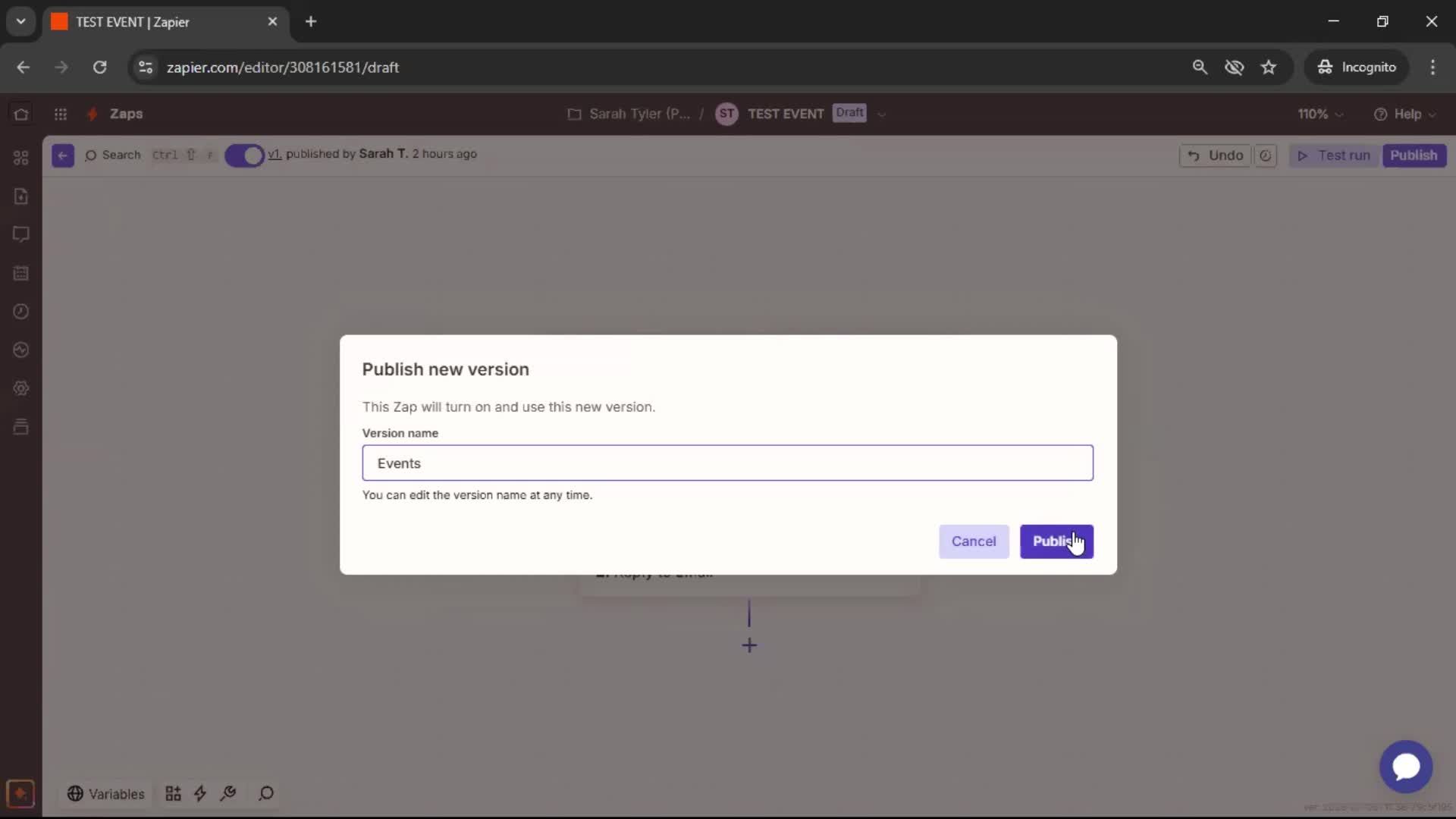Screen dimensions: 1456x819
Task: Open the sidebar activity status icon
Action: pyautogui.click(x=21, y=350)
